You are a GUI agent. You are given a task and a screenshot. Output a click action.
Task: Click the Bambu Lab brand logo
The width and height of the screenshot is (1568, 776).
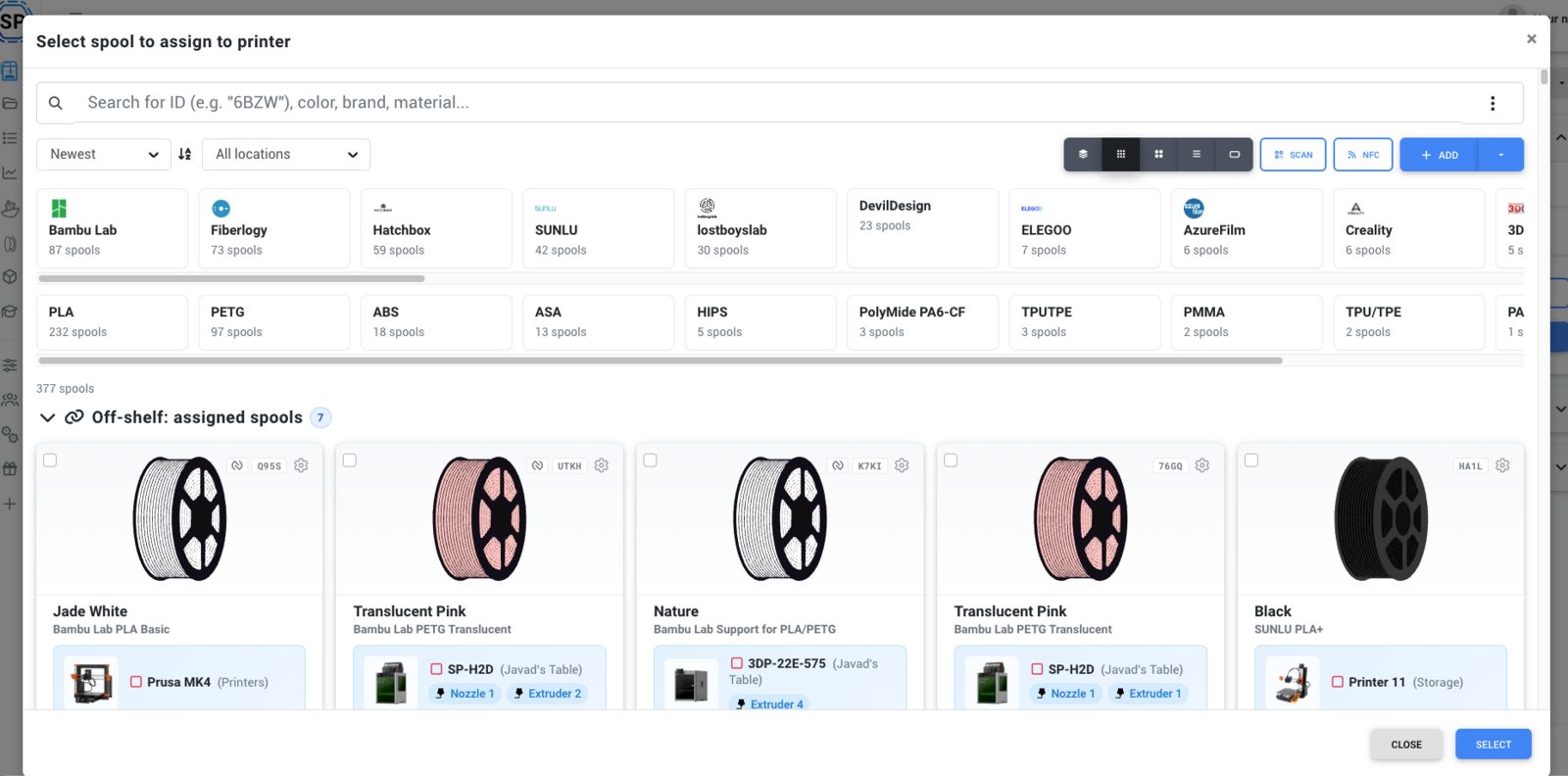pyautogui.click(x=59, y=208)
